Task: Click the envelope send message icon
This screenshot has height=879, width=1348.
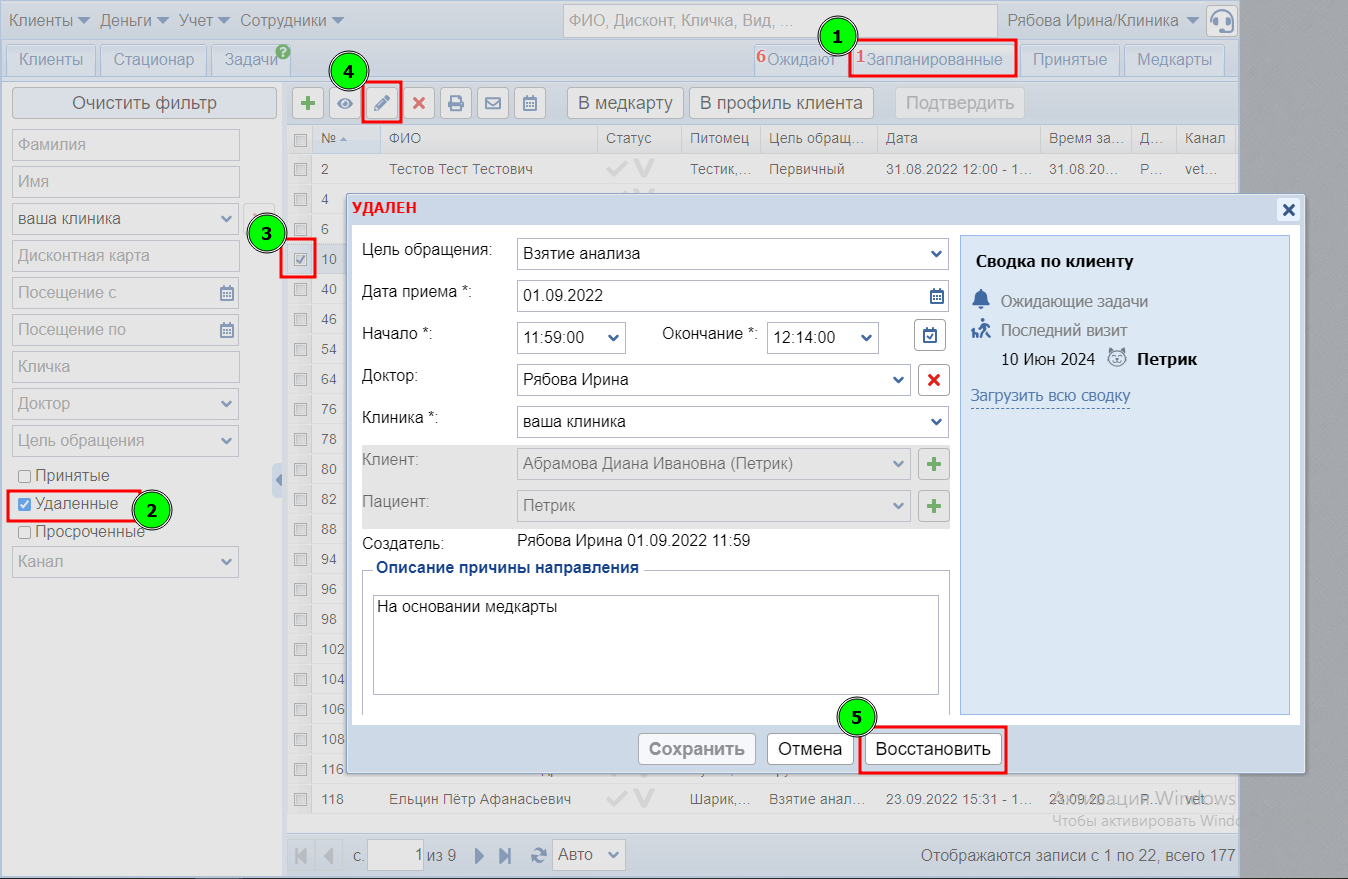Action: pyautogui.click(x=493, y=103)
